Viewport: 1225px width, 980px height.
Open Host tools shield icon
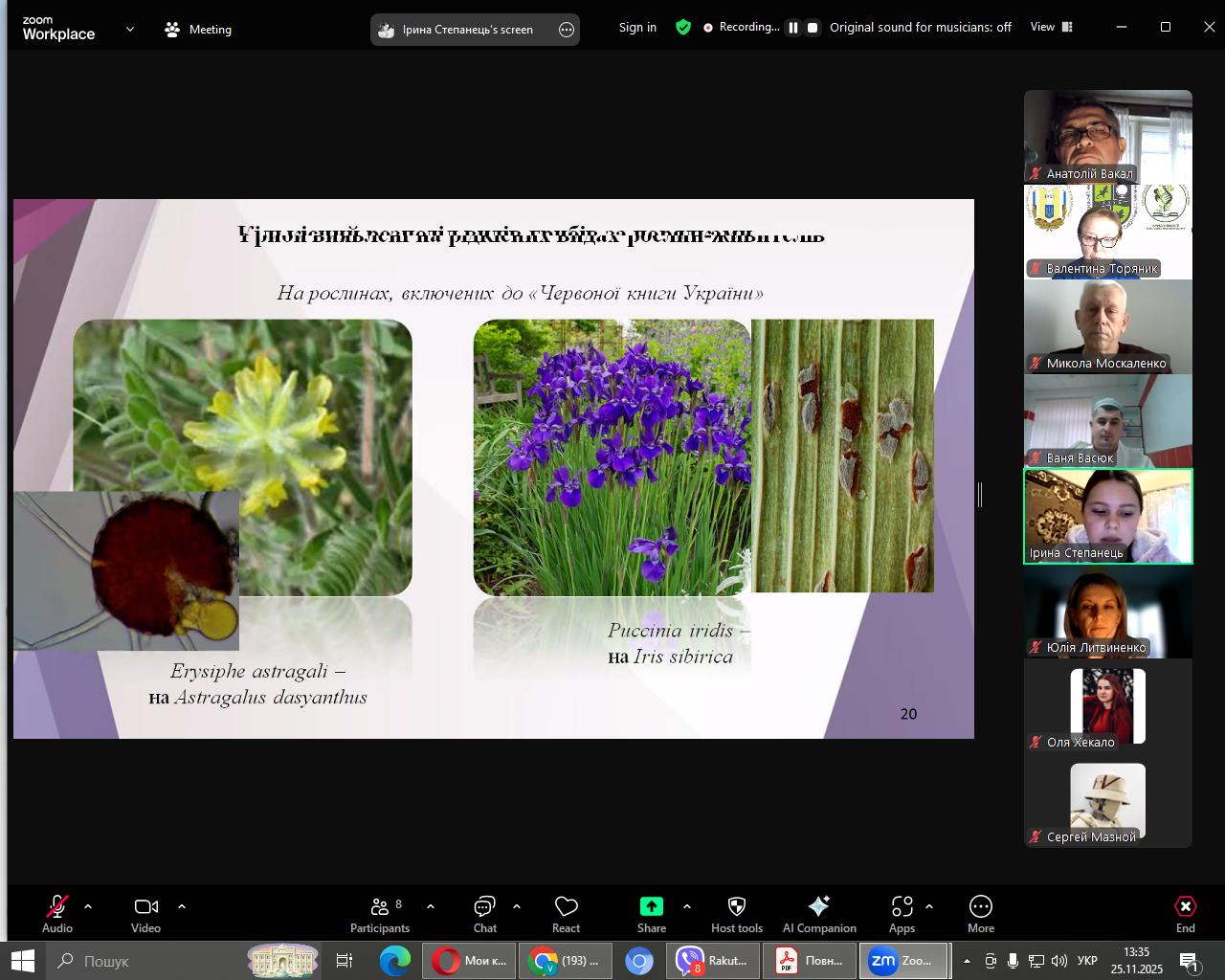(736, 913)
